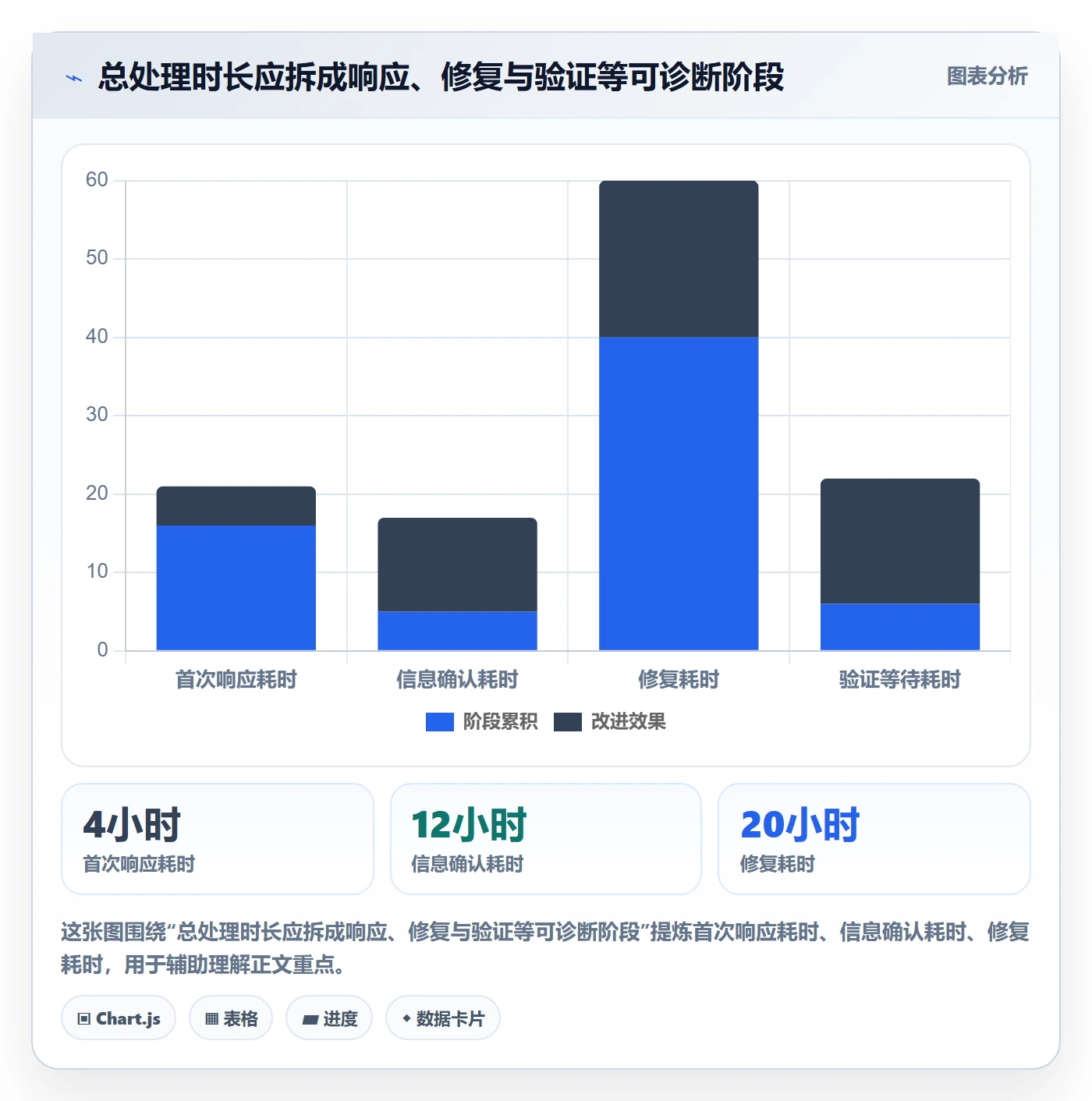Click the blue bar segment for 首次响应耗时
The height and width of the screenshot is (1101, 1092).
tap(236, 588)
